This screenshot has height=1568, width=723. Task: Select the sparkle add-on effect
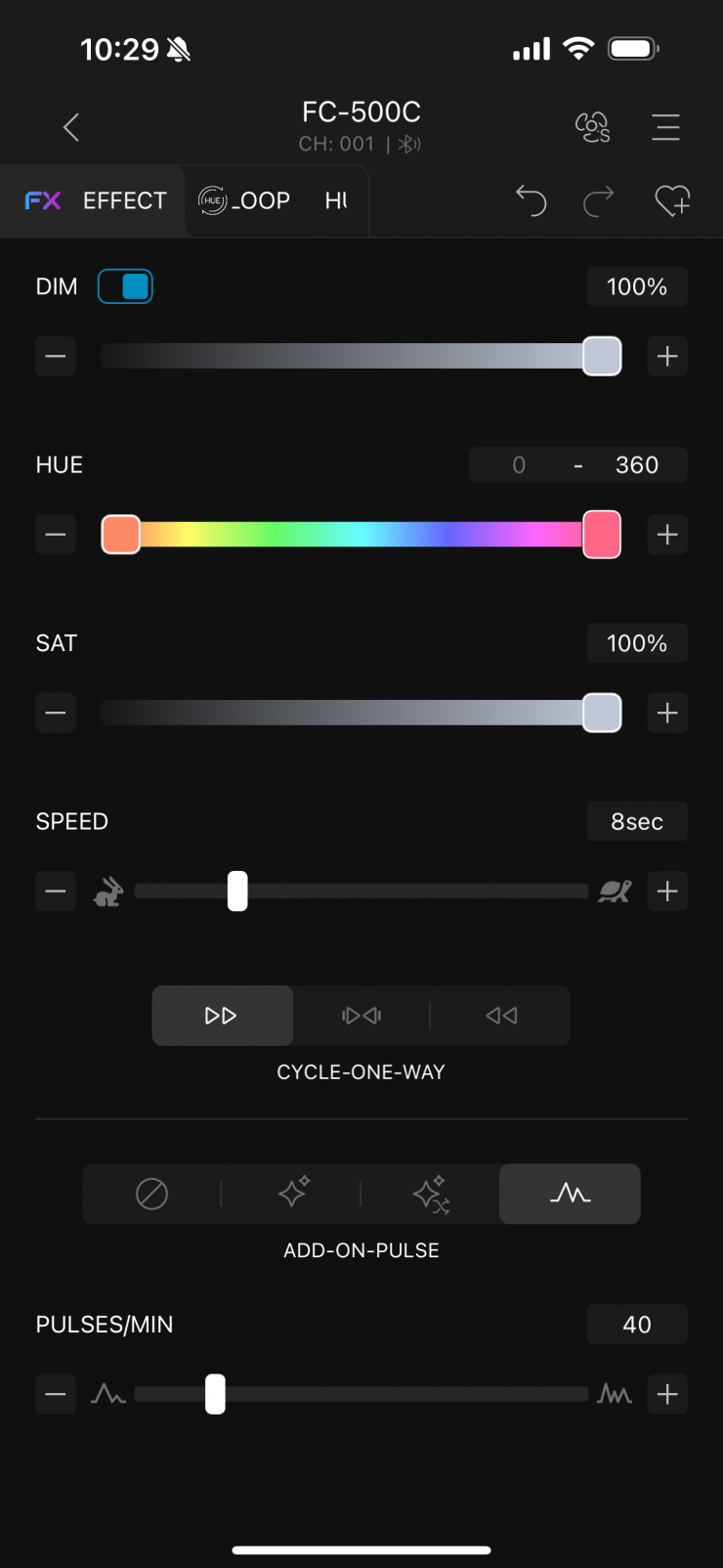[292, 1193]
